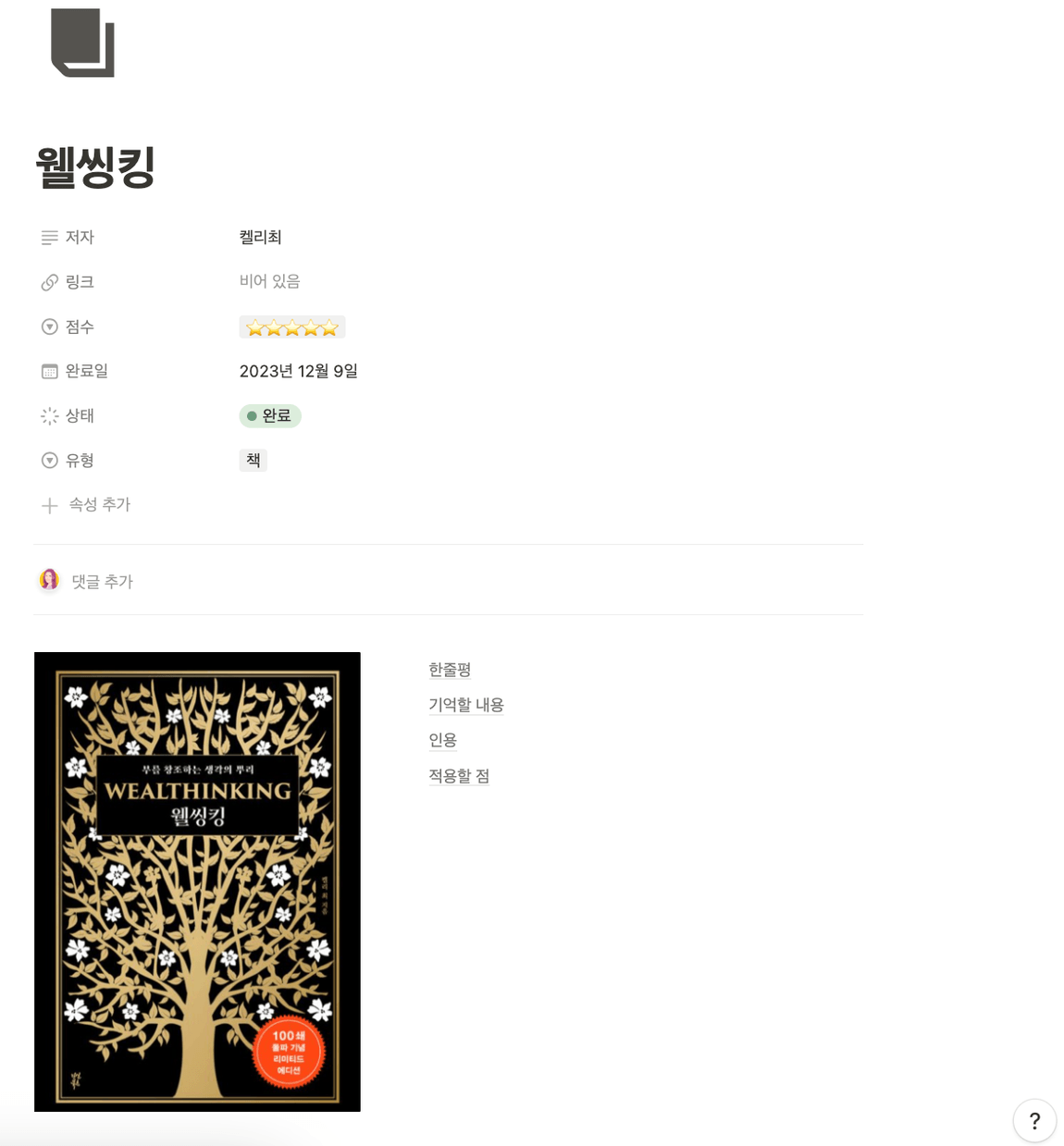This screenshot has width=1064, height=1146.
Task: Open the 완료 status tag dropdown
Action: 270,416
